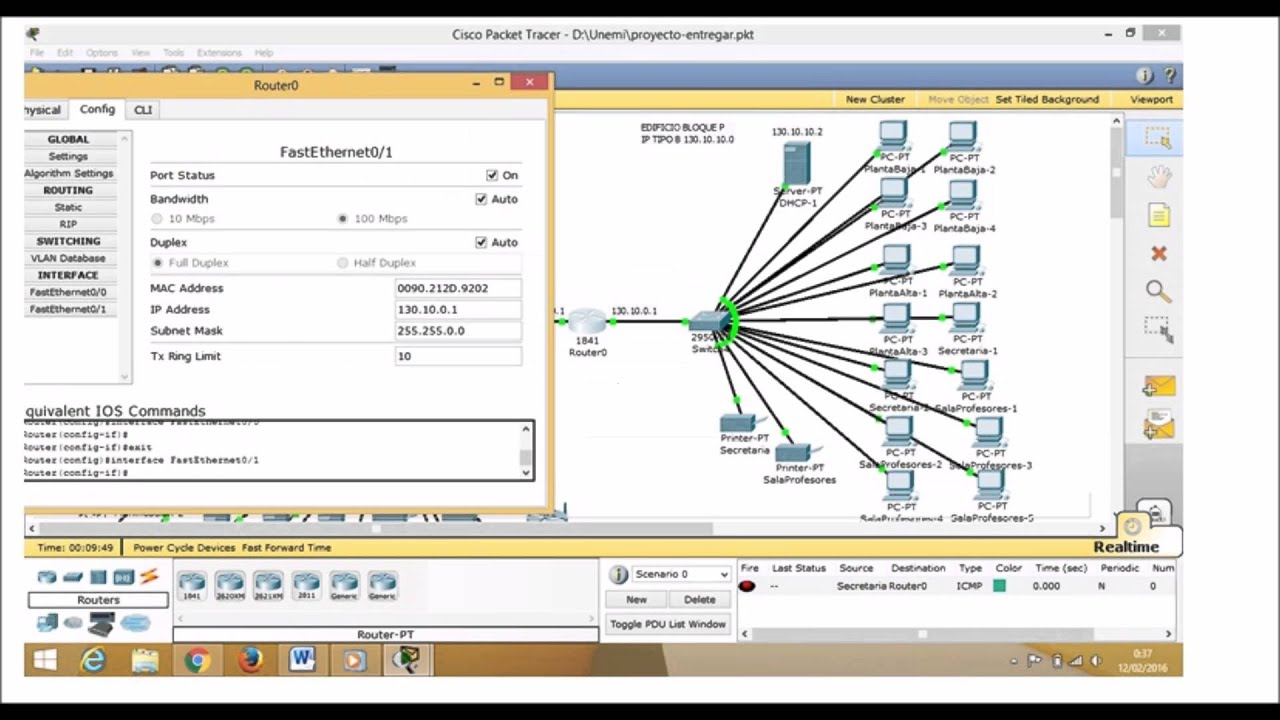
Task: Click Power Cycle Devices
Action: click(184, 548)
